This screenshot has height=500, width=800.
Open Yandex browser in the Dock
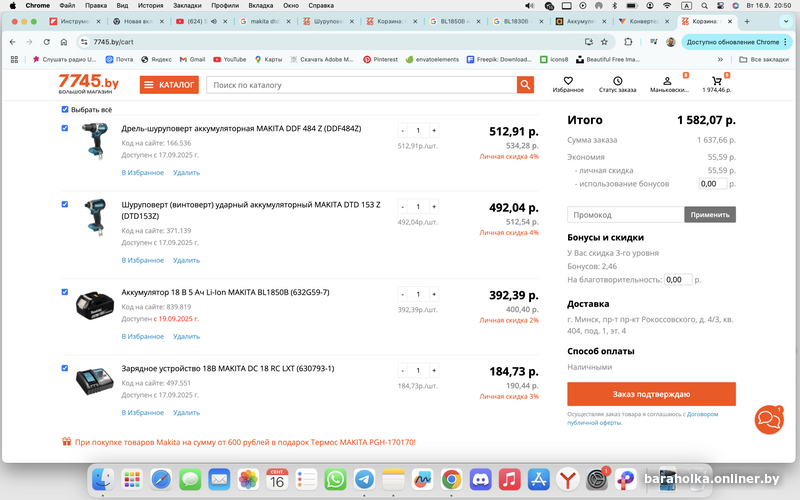[568, 480]
